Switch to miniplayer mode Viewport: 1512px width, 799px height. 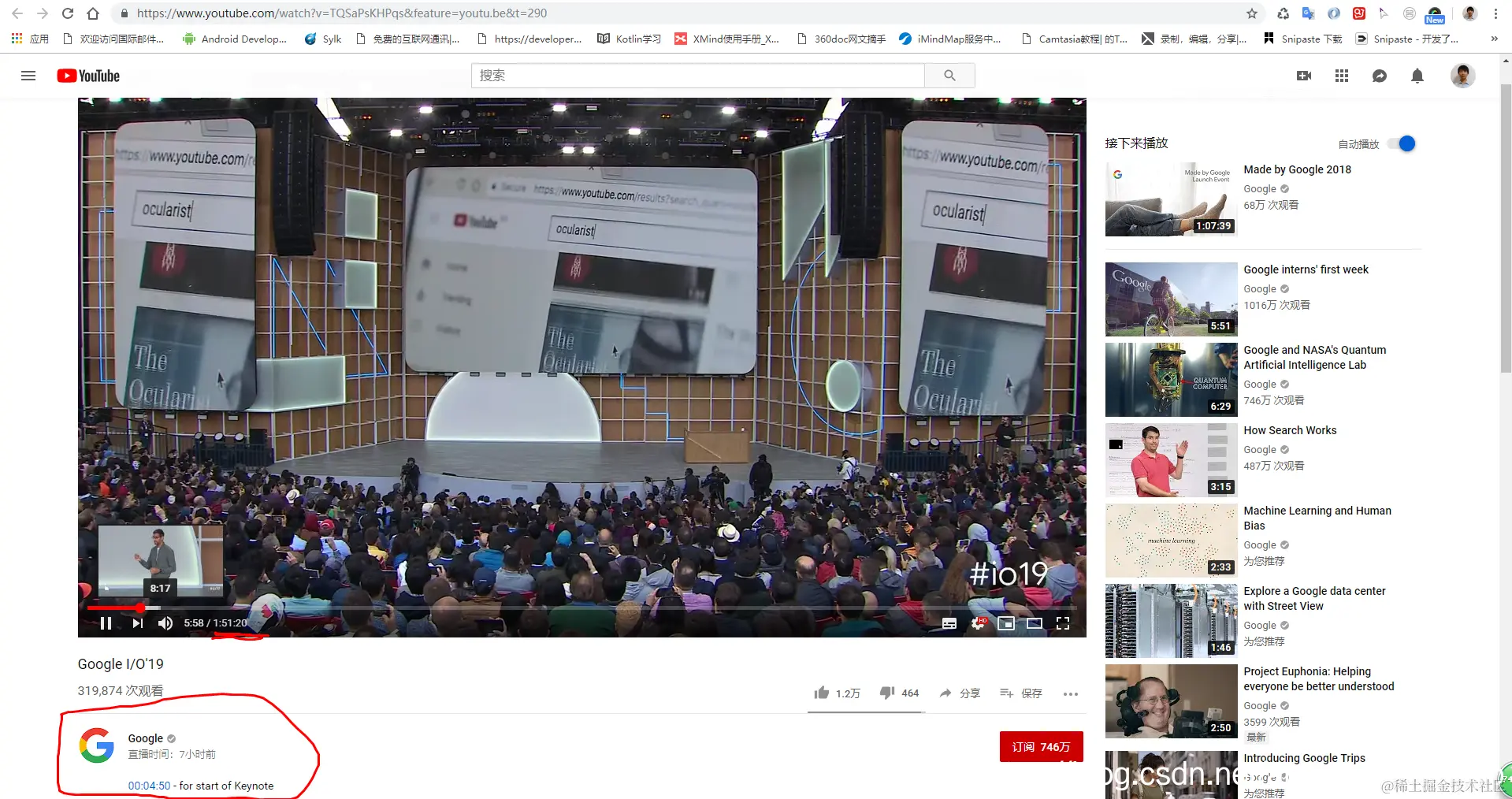(x=1006, y=623)
